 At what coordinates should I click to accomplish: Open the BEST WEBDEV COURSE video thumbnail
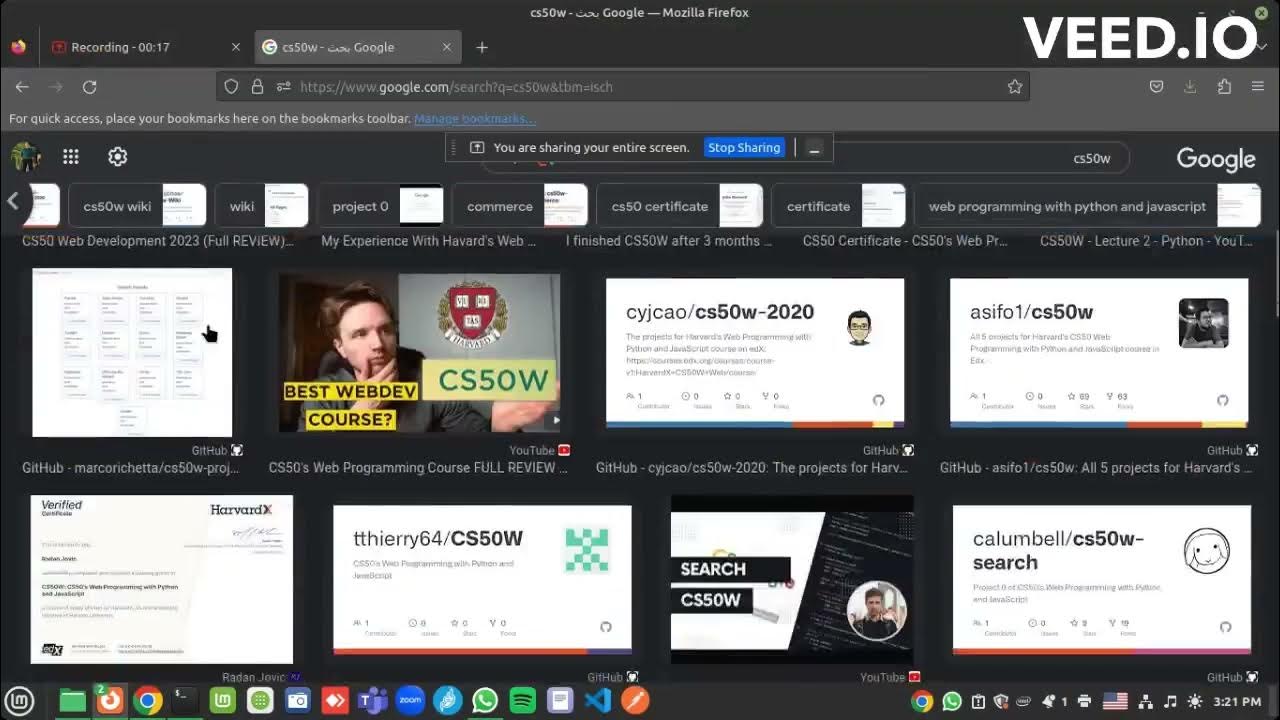419,353
